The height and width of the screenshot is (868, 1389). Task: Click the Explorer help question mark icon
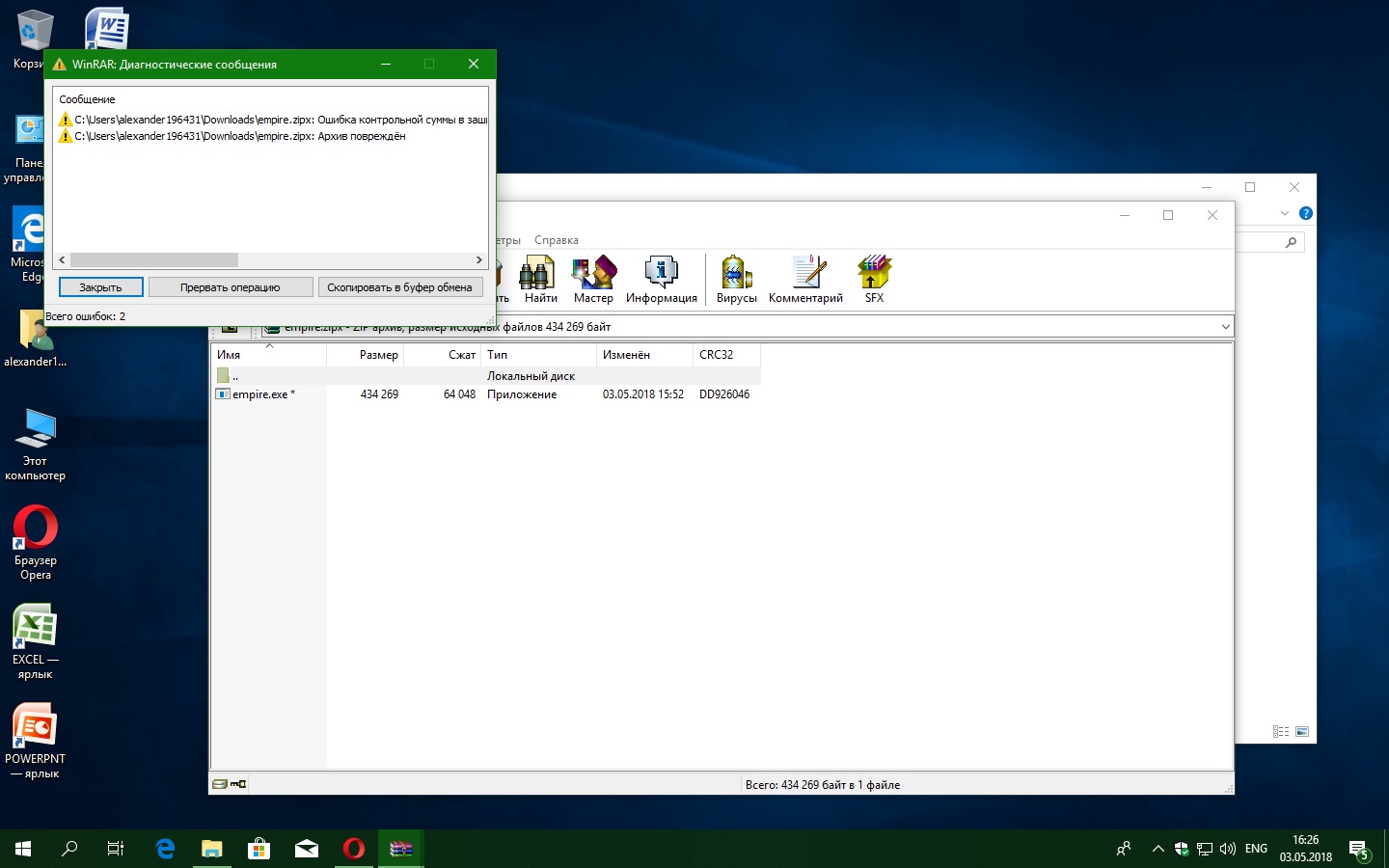click(x=1305, y=213)
